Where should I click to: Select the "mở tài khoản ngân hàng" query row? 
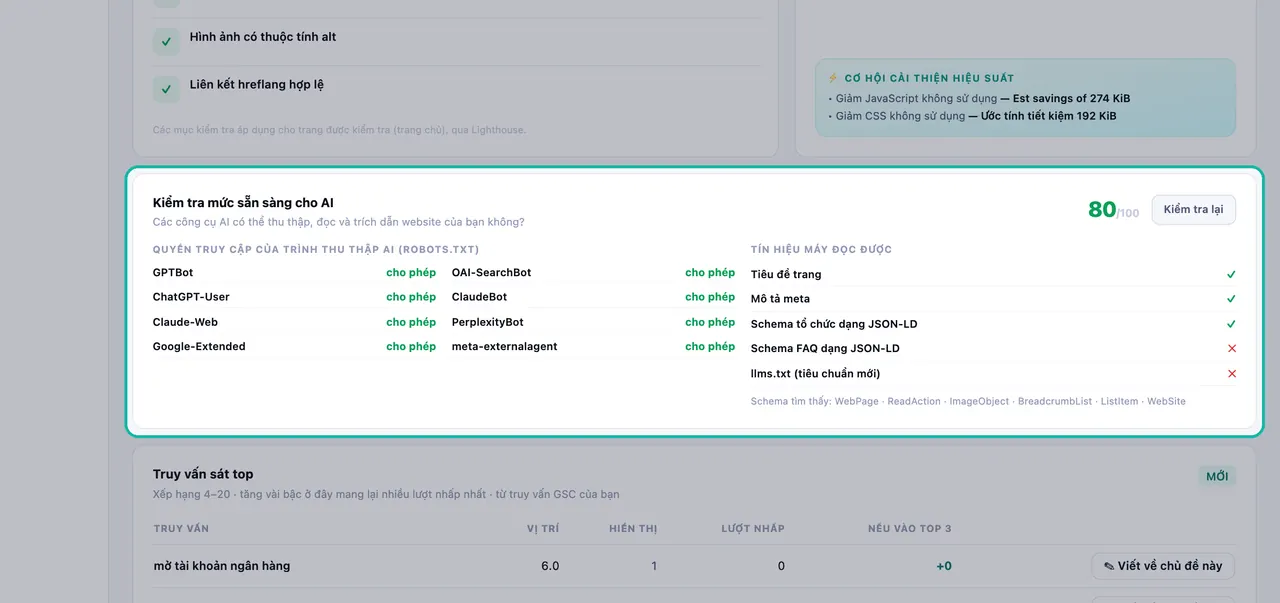tap(694, 566)
